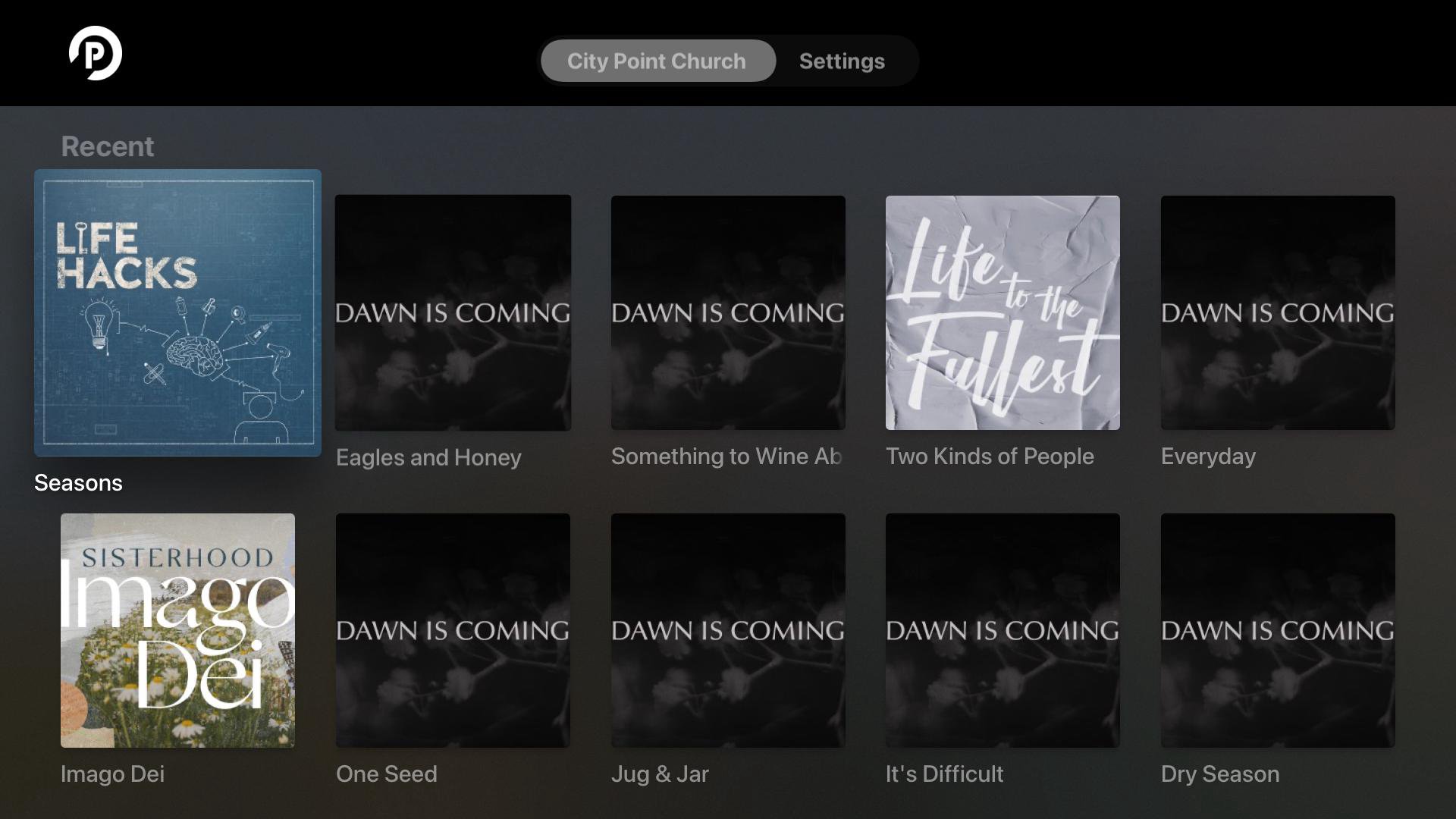This screenshot has width=1456, height=819.
Task: Select the Dry Season thumbnail
Action: (1278, 630)
